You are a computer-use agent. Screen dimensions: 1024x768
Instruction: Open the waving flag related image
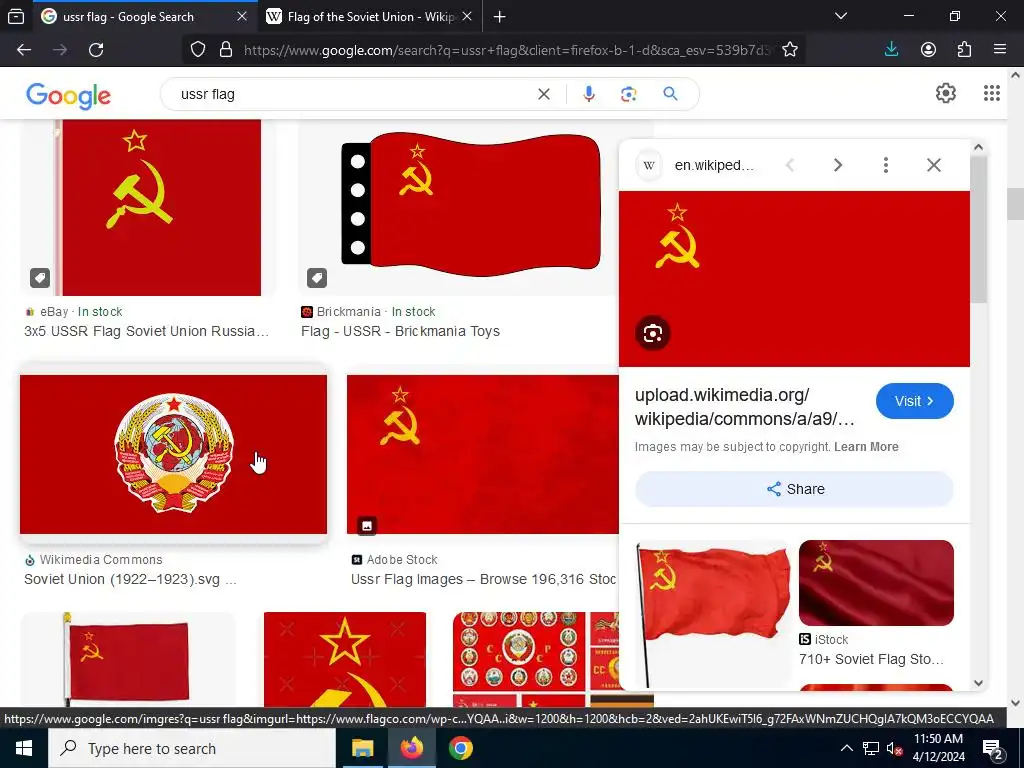click(712, 615)
